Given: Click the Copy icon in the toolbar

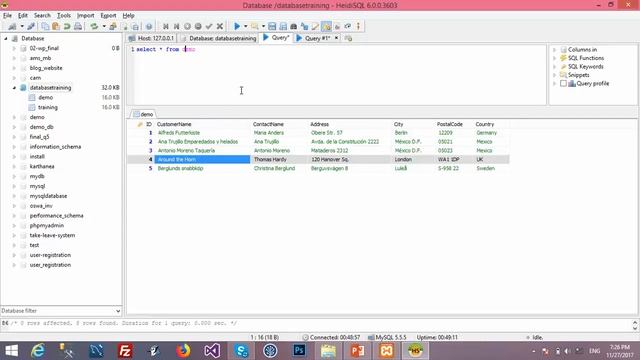Looking at the screenshot, I should (45, 26).
